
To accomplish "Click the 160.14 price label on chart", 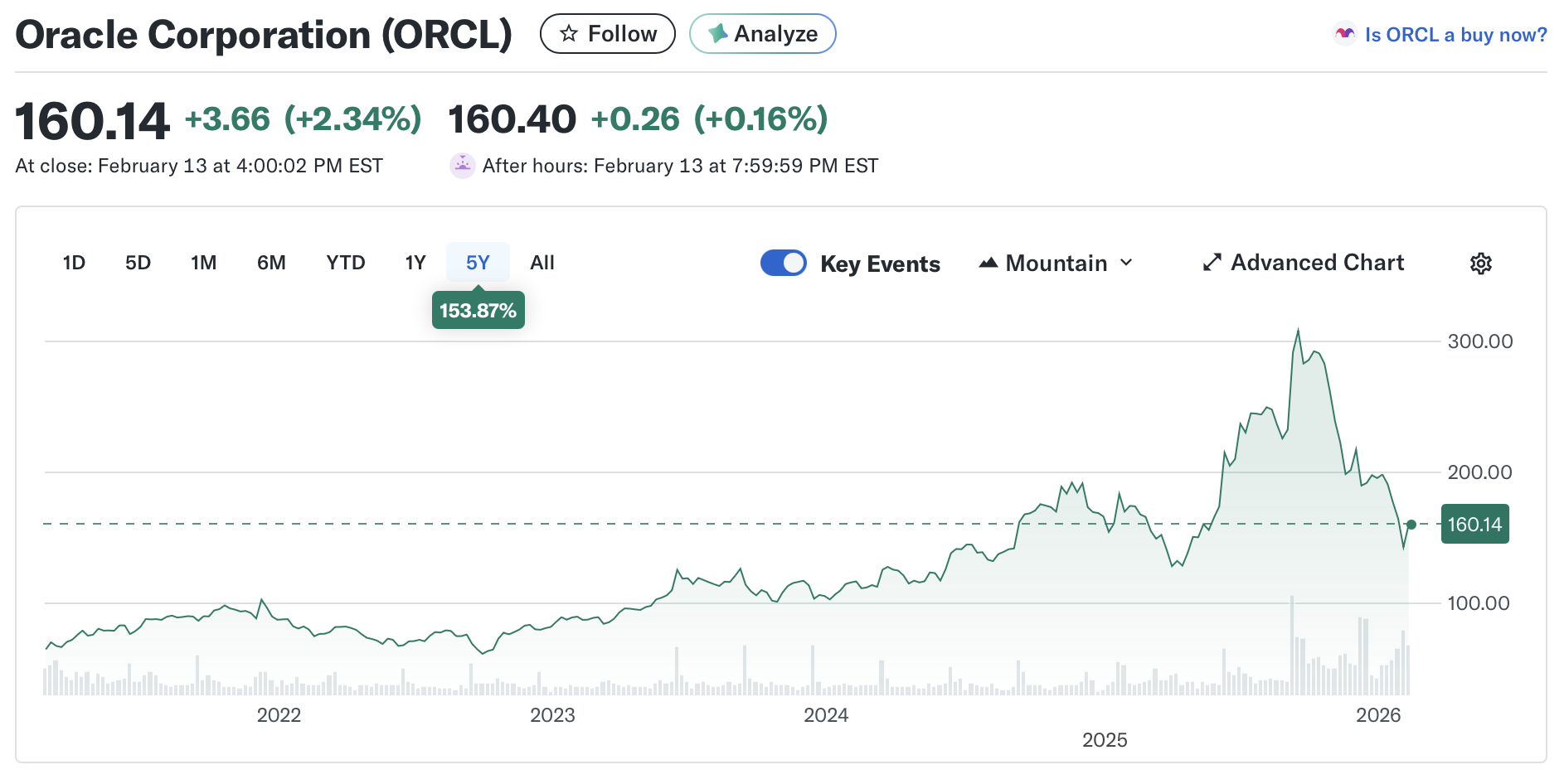I will point(1474,525).
